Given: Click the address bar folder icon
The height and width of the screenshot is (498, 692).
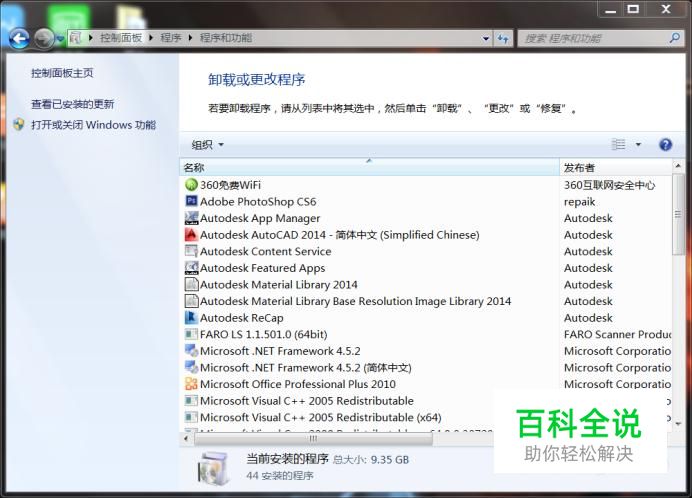Looking at the screenshot, I should tap(76, 38).
